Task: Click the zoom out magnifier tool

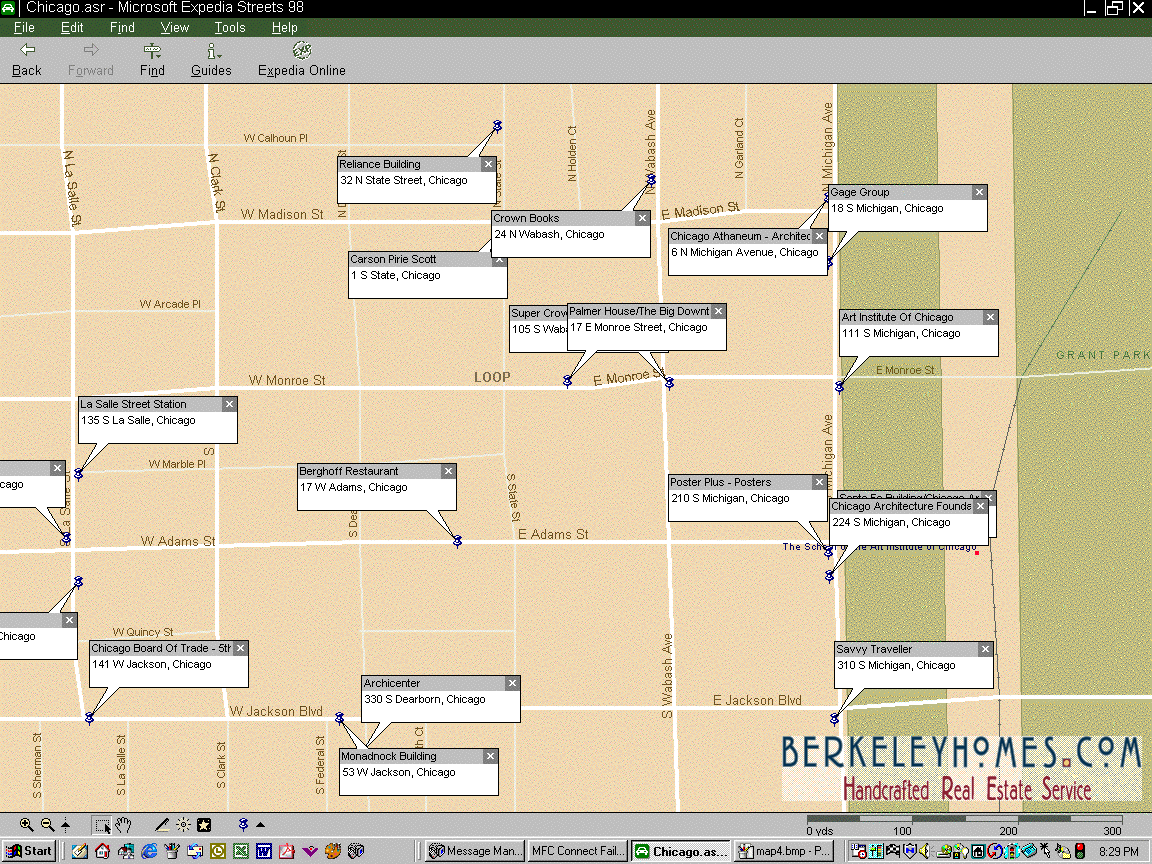Action: click(x=47, y=825)
